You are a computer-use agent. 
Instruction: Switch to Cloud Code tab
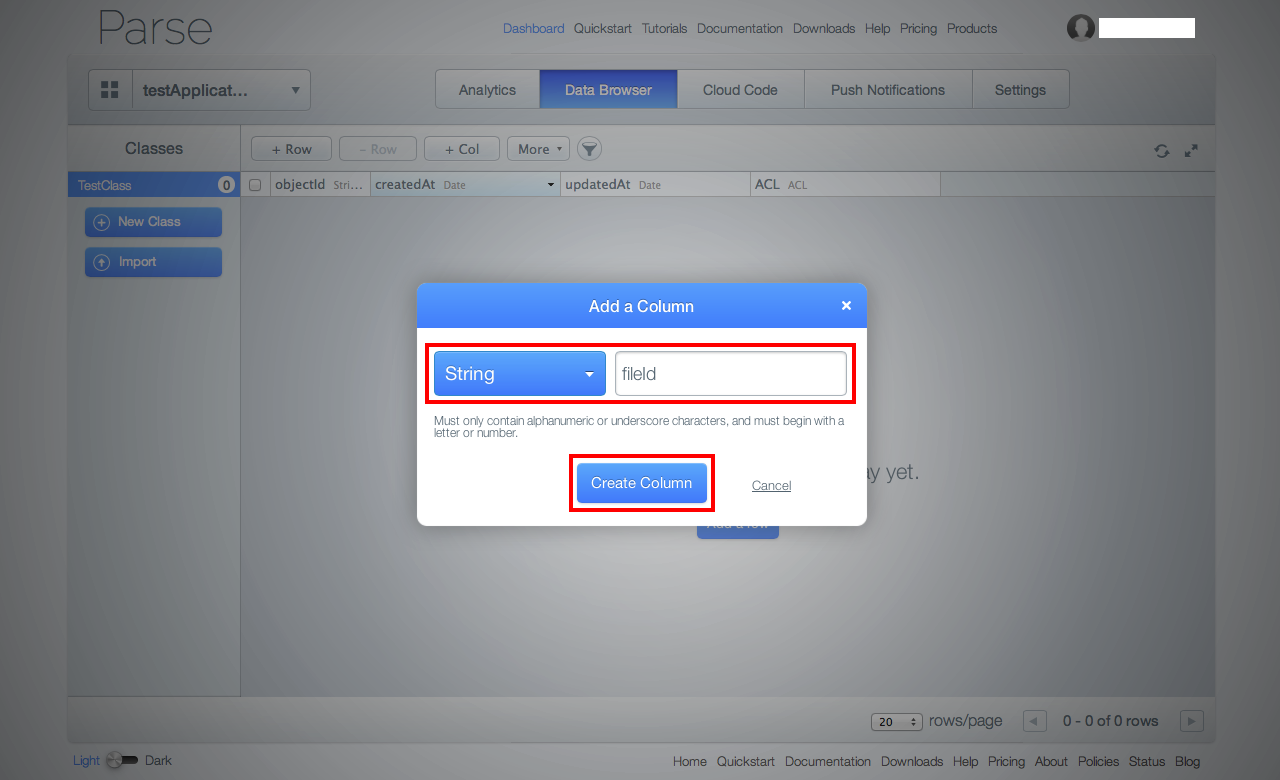[740, 89]
